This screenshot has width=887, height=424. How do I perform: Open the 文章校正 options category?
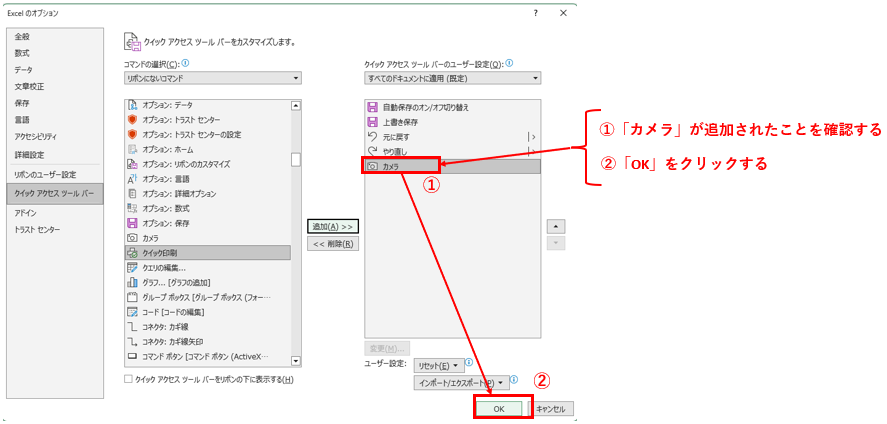point(29,86)
